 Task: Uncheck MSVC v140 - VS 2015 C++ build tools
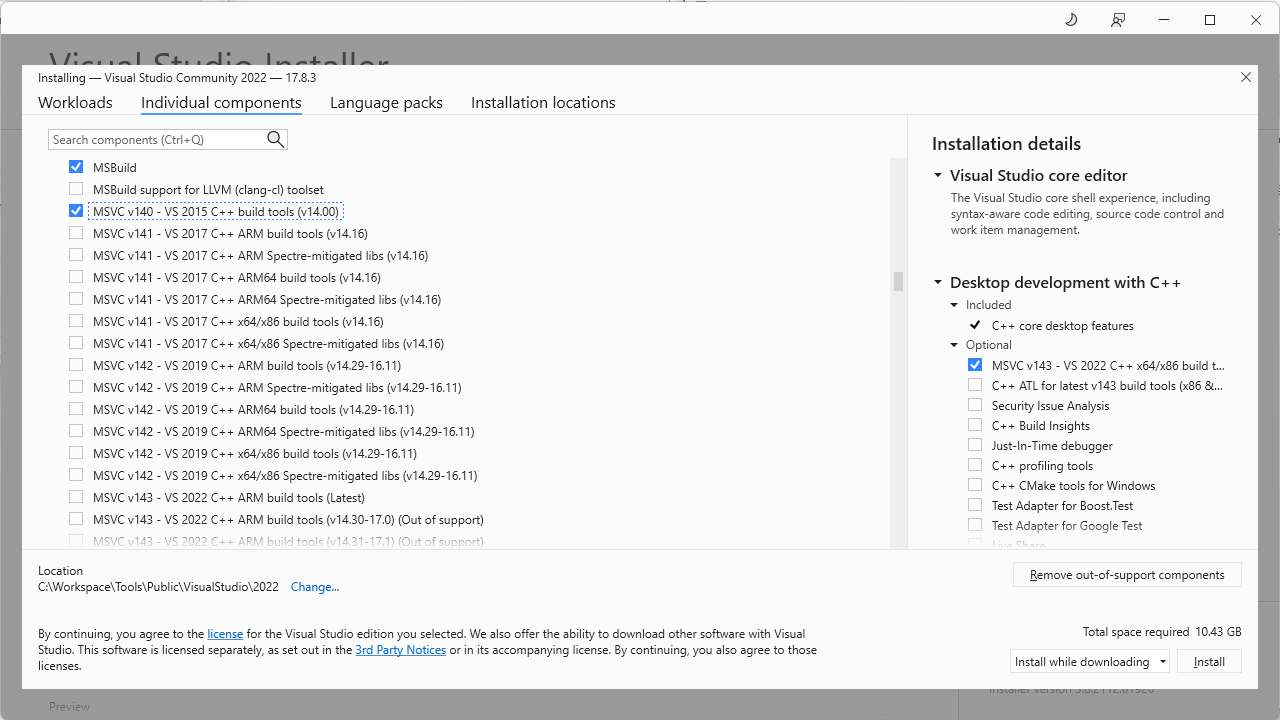(75, 210)
